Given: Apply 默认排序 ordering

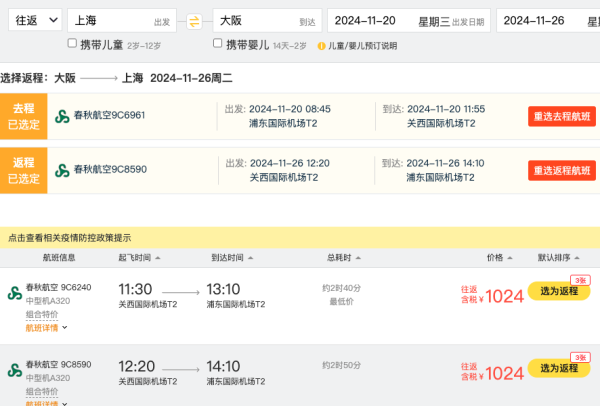Looking at the screenshot, I should click(x=558, y=258).
